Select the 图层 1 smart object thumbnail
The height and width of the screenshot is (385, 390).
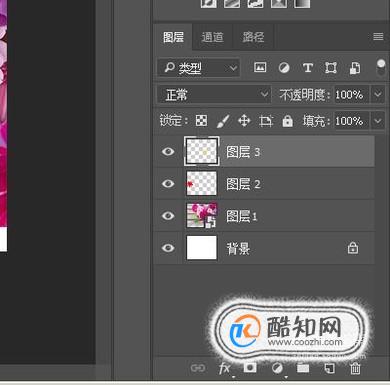(202, 215)
